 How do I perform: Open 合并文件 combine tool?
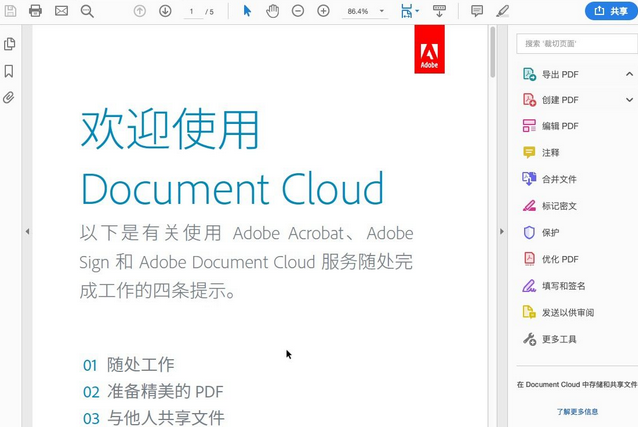(x=550, y=179)
